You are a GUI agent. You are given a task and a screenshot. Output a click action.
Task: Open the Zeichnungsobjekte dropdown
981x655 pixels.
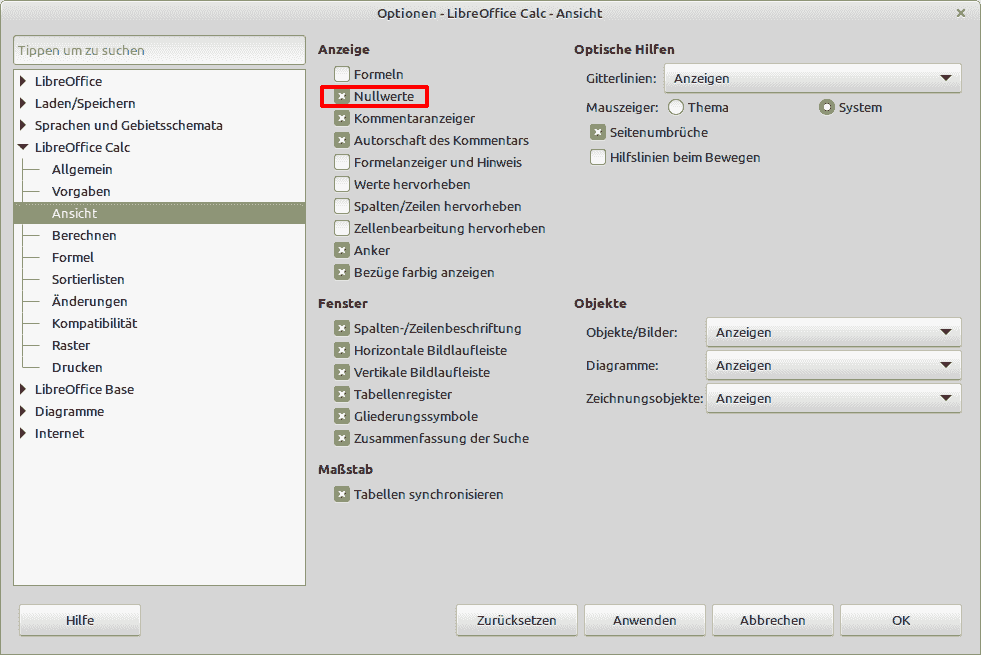click(x=833, y=399)
